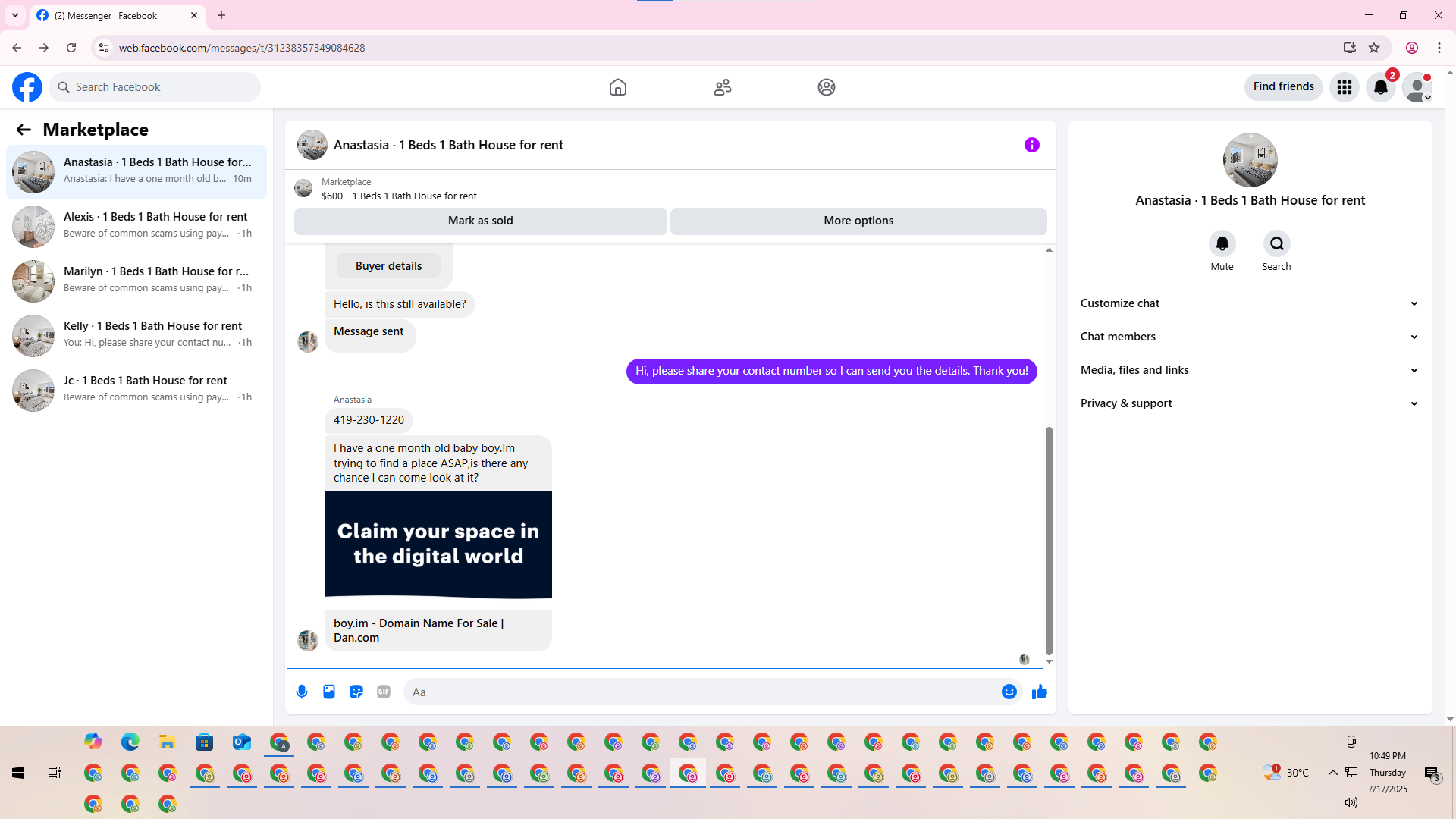Open the Chrome profile icon

1412,48
